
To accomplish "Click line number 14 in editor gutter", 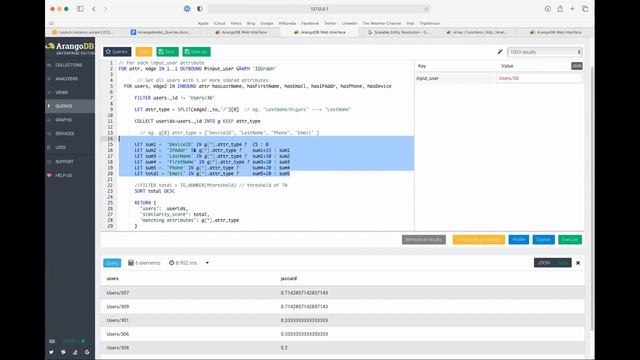I will pos(110,138).
